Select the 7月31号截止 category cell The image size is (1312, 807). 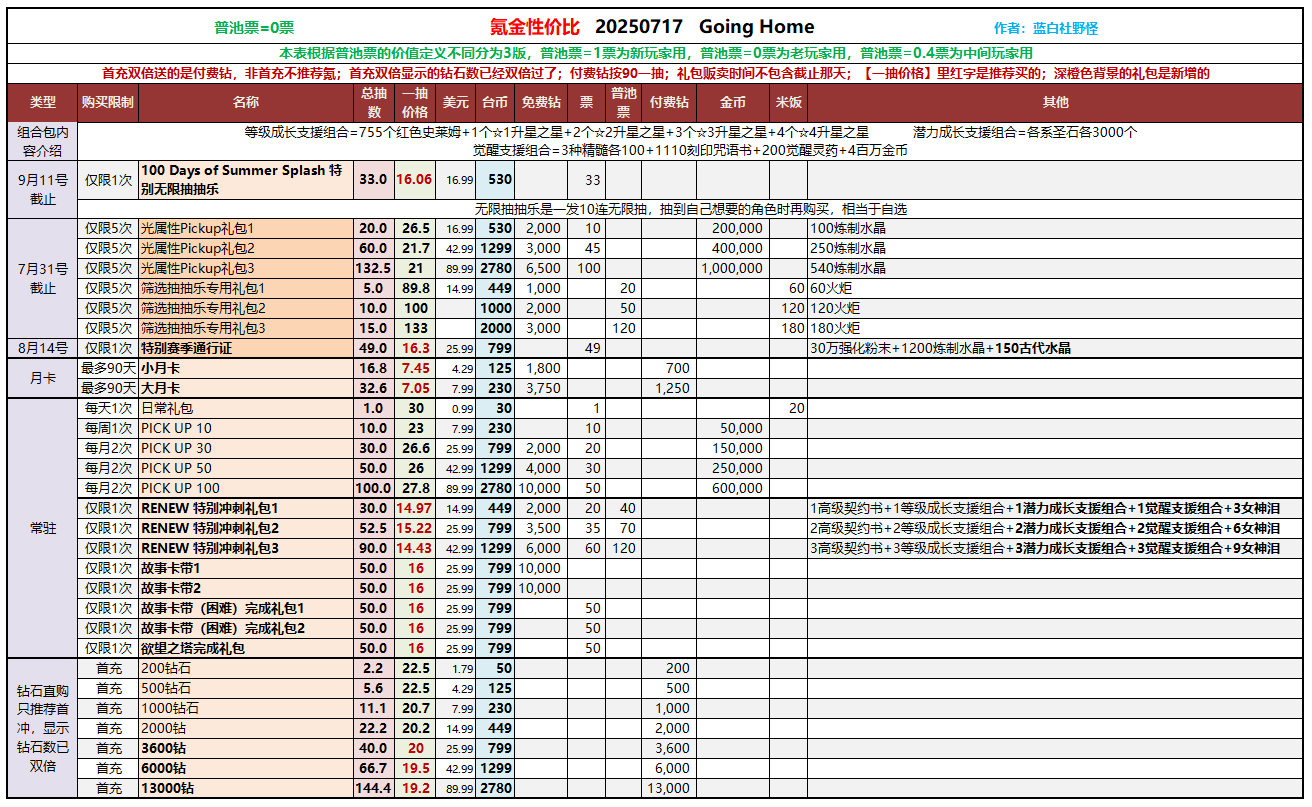[43, 278]
